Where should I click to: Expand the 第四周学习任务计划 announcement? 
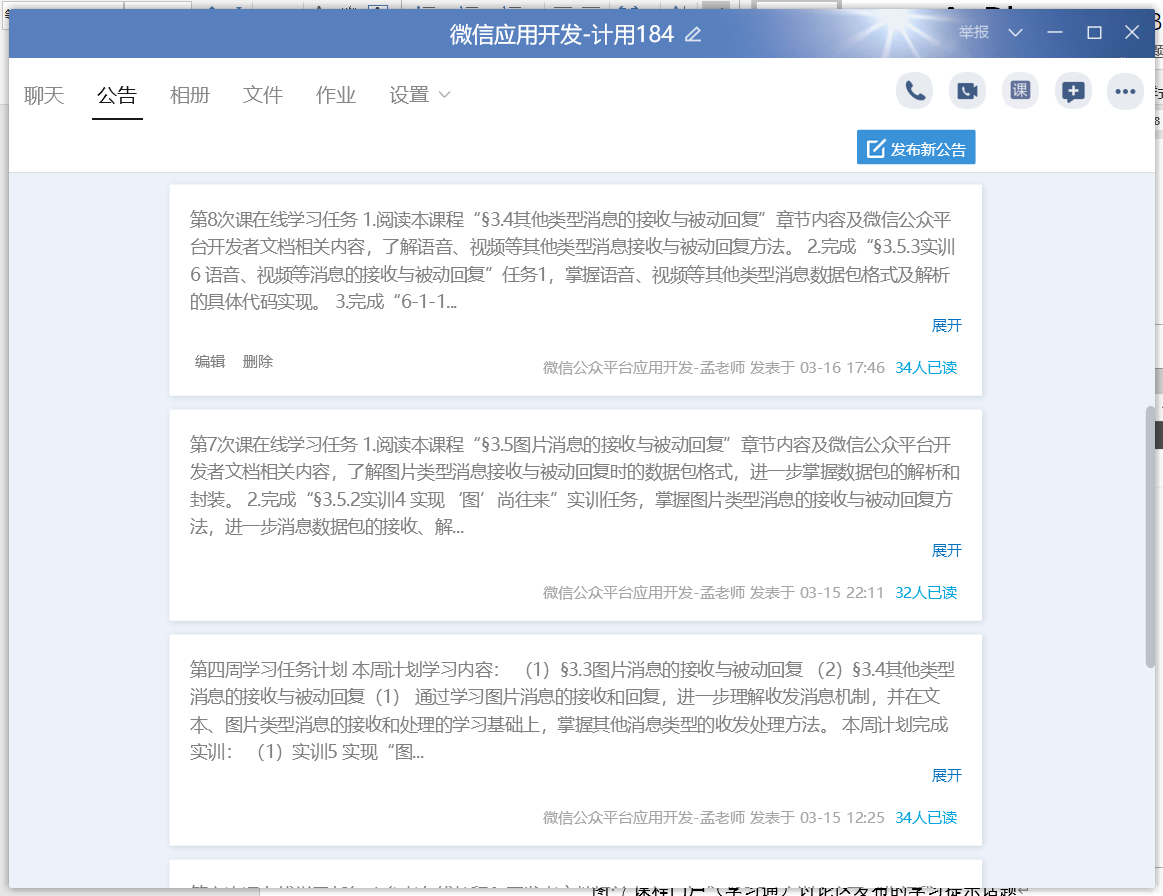coord(946,776)
